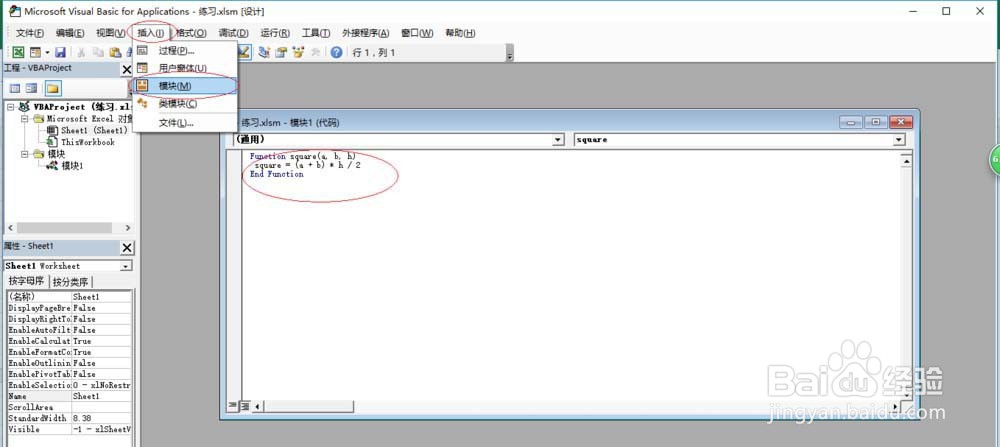This screenshot has height=447, width=1000.
Task: Click the View Code icon in project pane
Action: click(x=15, y=89)
